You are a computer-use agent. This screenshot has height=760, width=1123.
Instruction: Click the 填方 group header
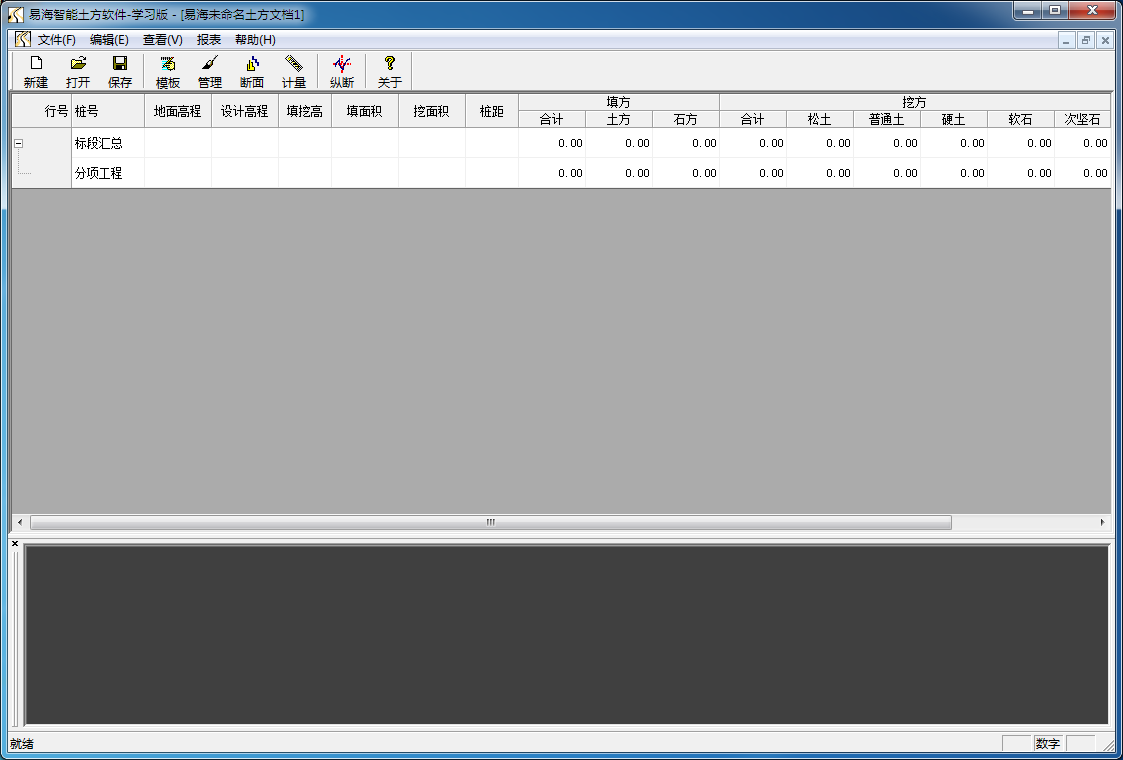click(619, 102)
